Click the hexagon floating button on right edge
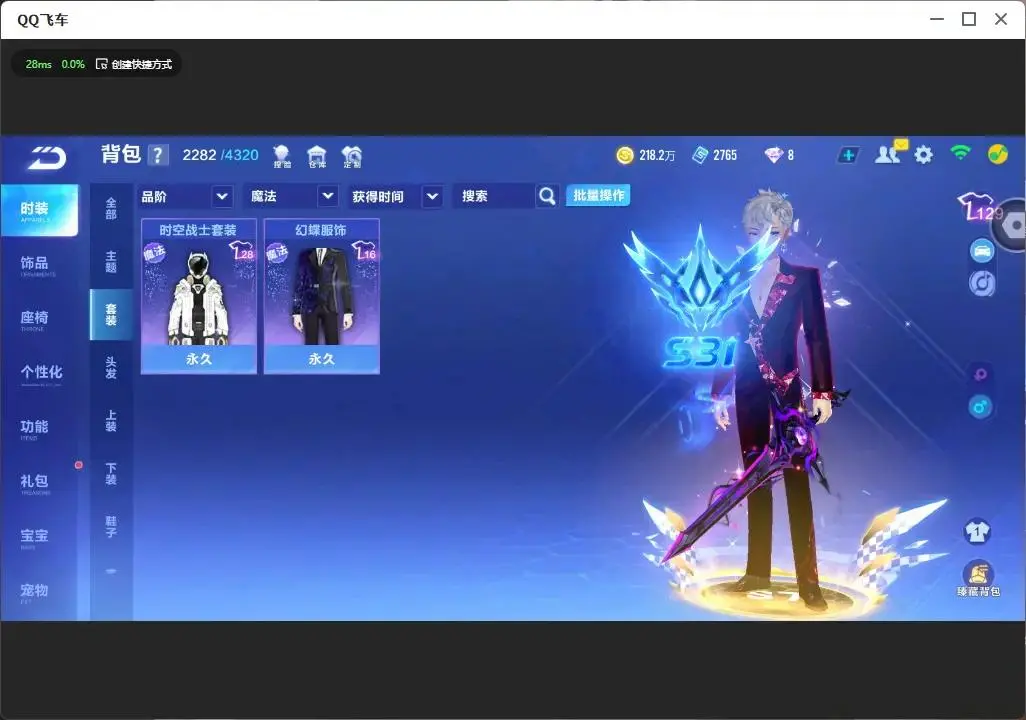 1013,225
